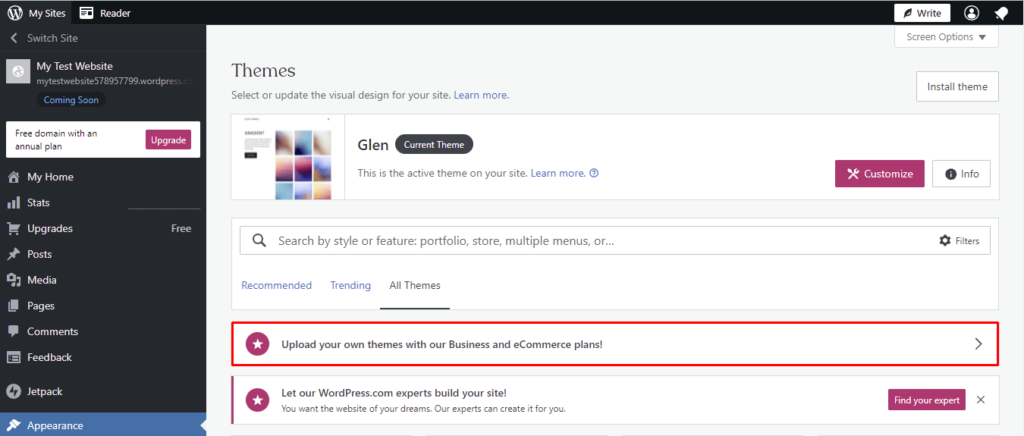
Task: Open Posts in sidebar
Action: pyautogui.click(x=39, y=255)
